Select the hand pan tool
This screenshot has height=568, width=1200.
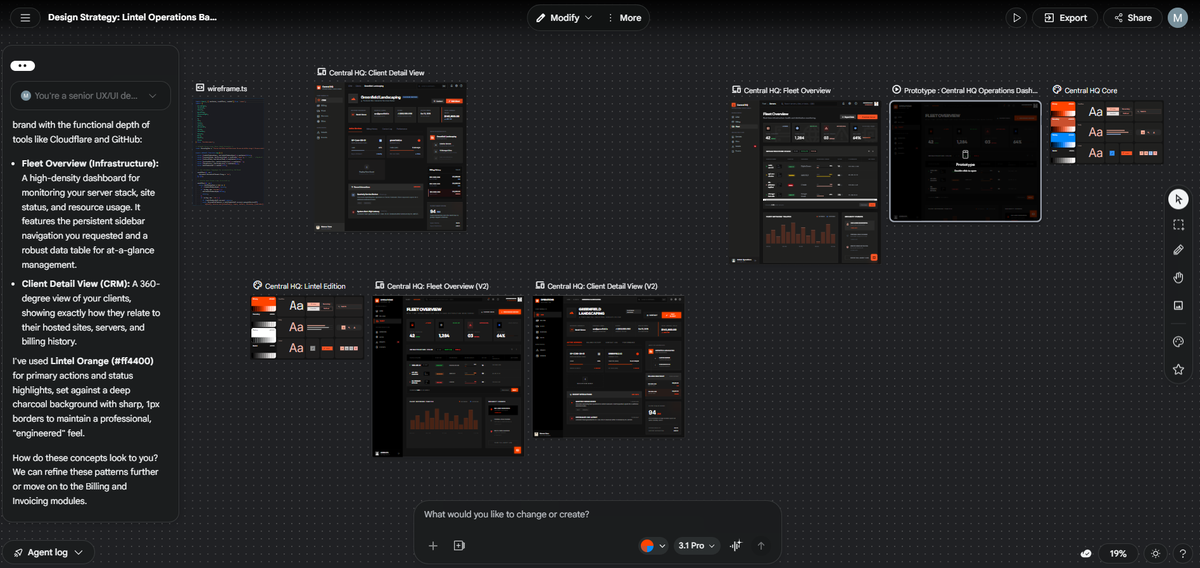click(x=1178, y=277)
